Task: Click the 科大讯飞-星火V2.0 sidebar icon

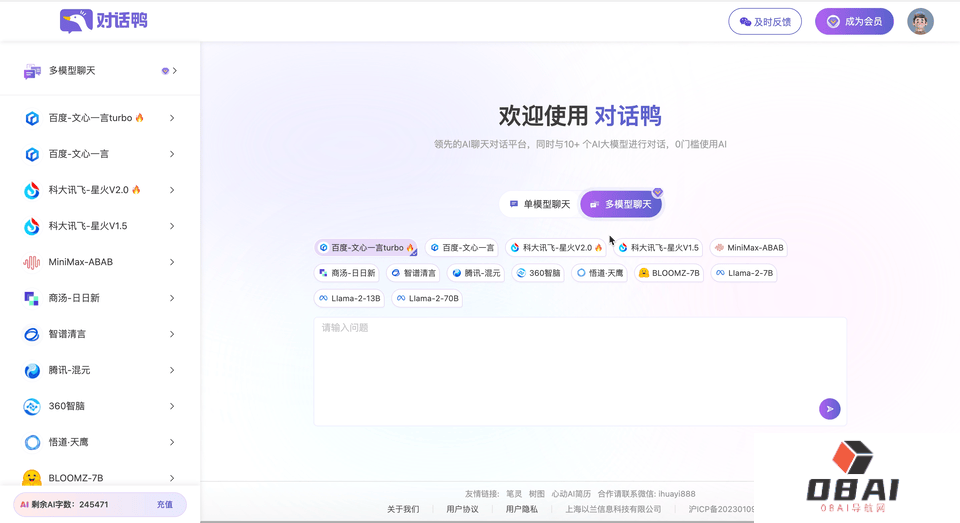Action: coord(32,190)
